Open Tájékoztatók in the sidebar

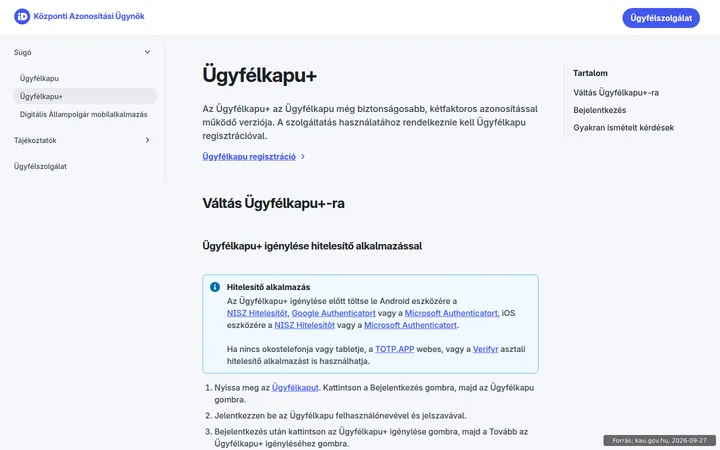(35, 141)
